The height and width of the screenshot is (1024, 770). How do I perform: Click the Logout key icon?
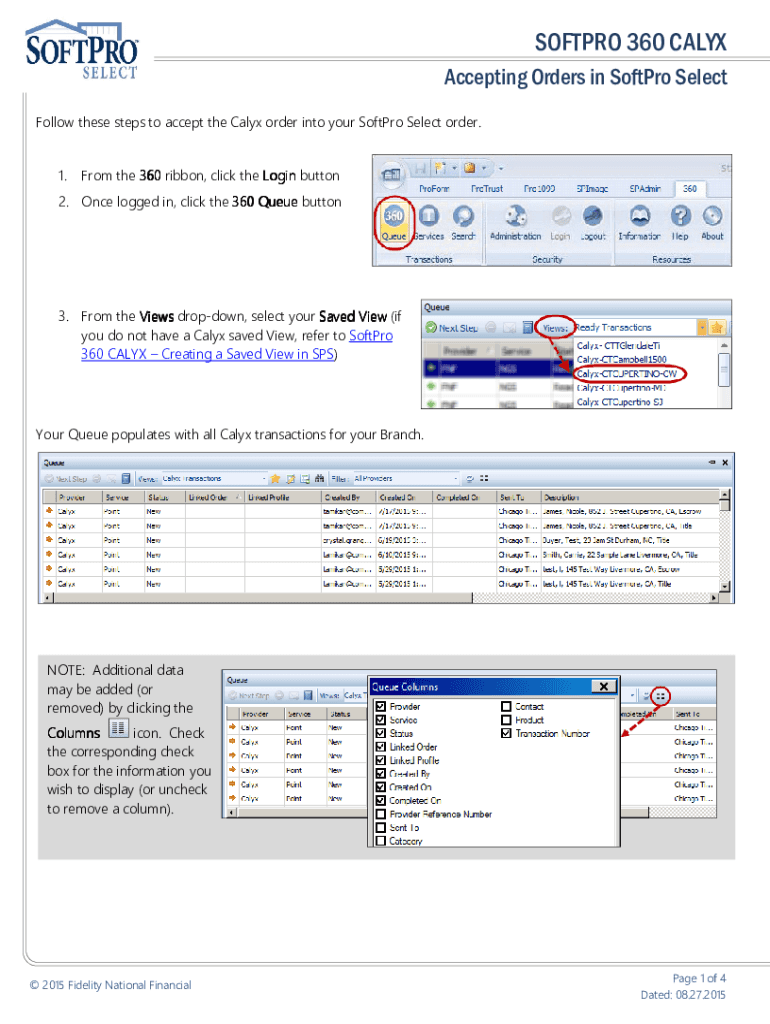coord(593,219)
